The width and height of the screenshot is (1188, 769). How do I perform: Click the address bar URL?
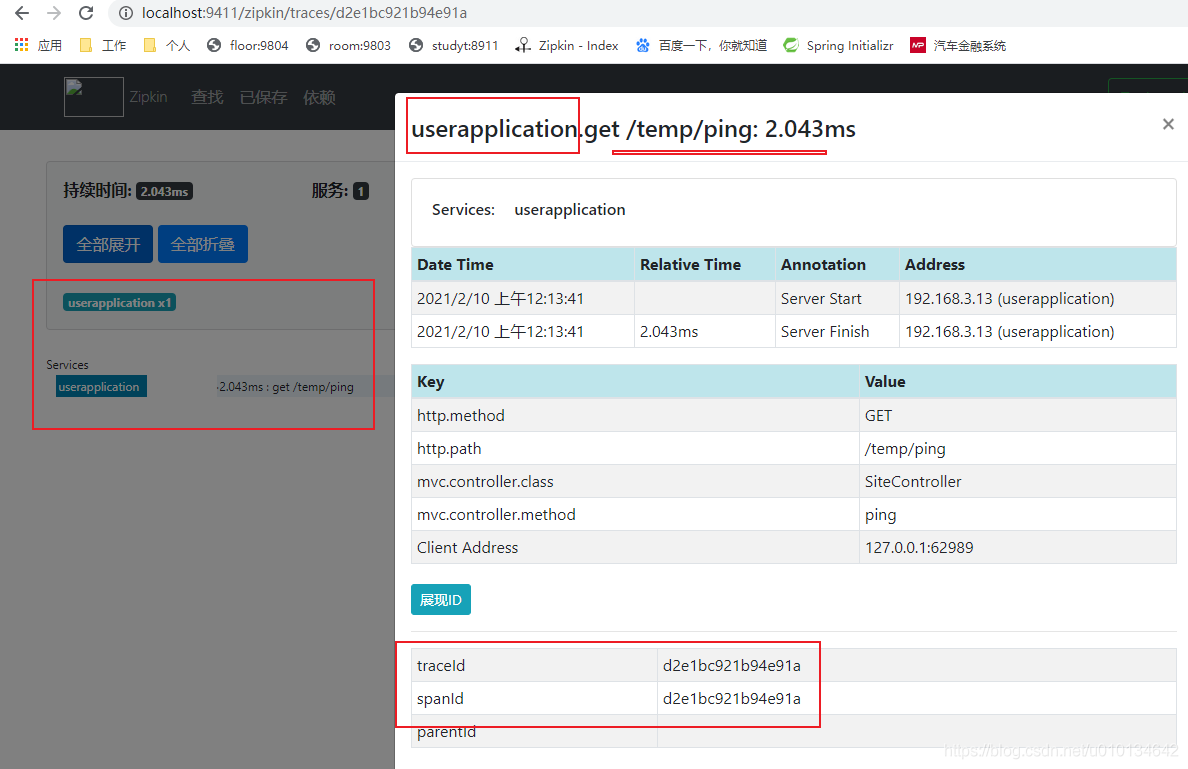pyautogui.click(x=305, y=13)
